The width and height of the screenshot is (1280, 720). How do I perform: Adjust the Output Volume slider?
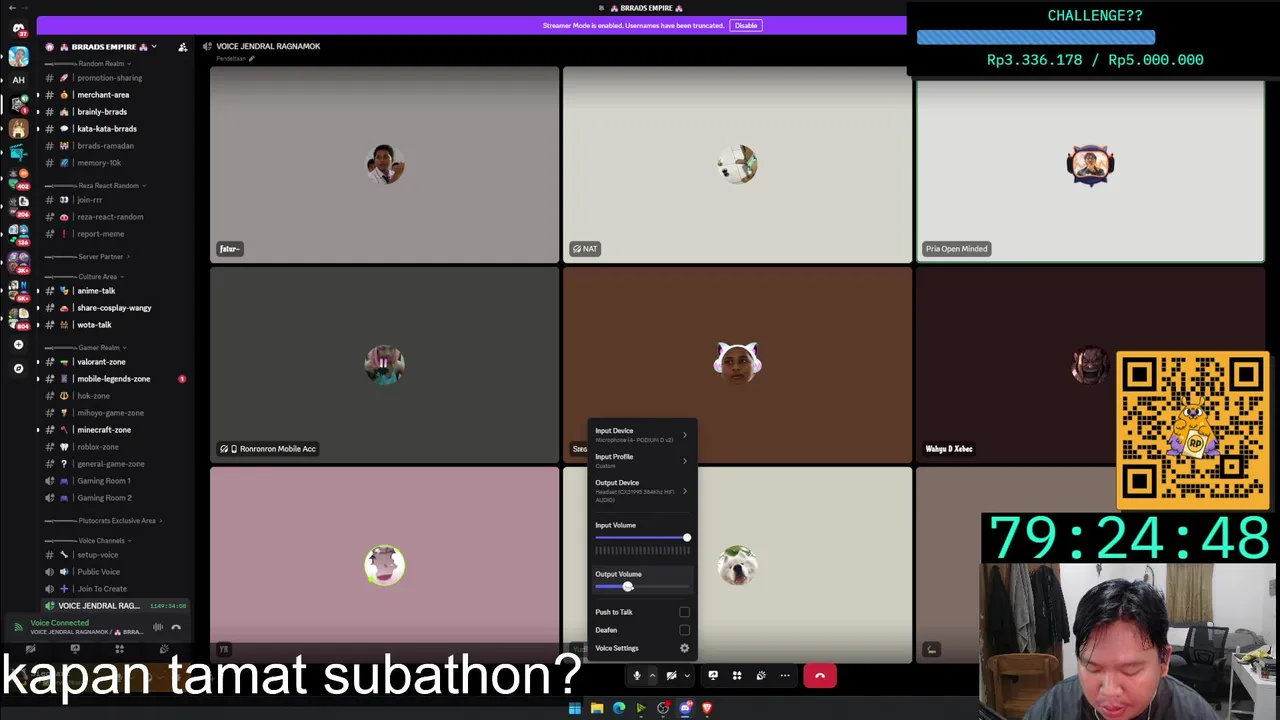[641, 587]
